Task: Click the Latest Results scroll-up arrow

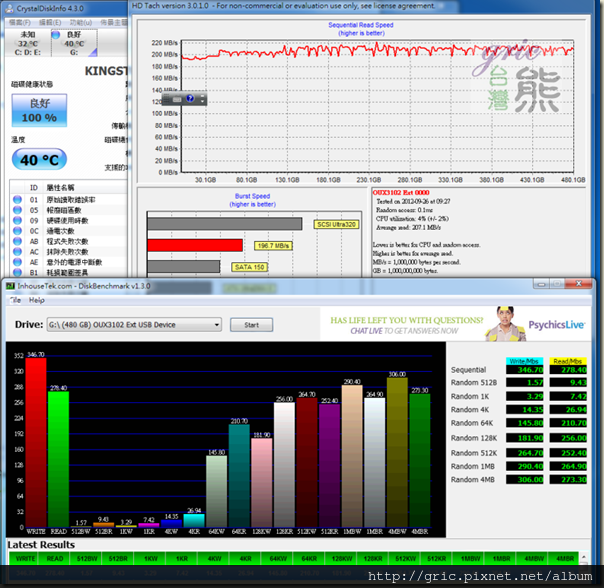Action: coord(584,558)
